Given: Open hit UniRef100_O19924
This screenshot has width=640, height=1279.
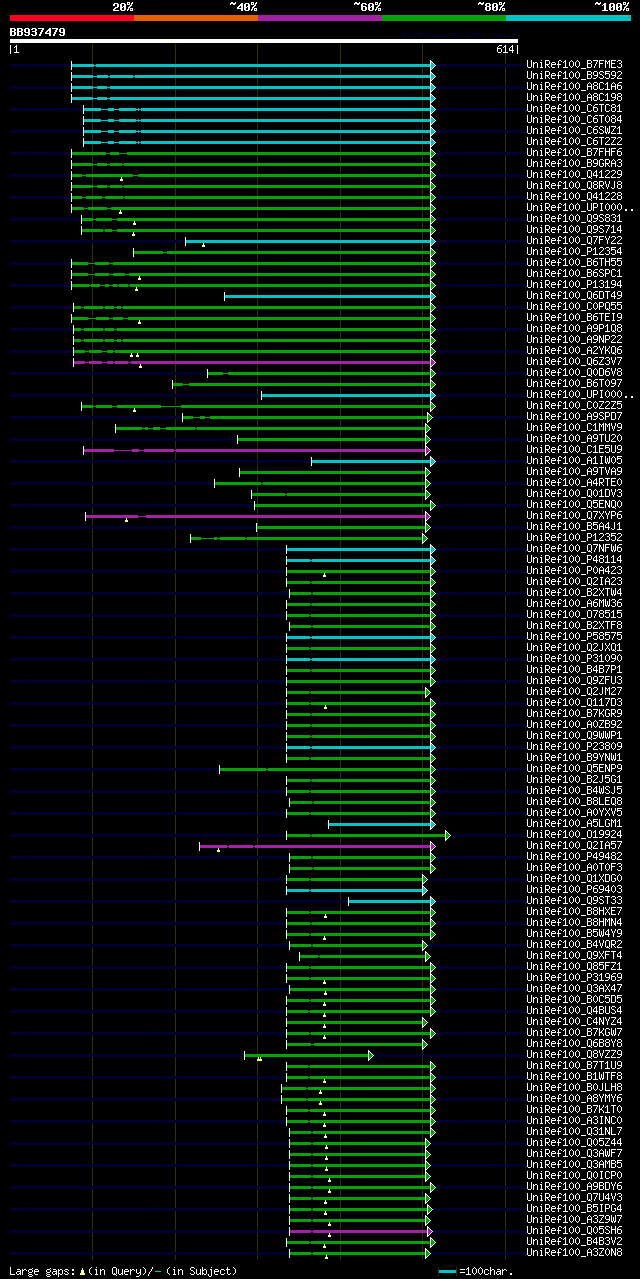Looking at the screenshot, I should pos(574,835).
